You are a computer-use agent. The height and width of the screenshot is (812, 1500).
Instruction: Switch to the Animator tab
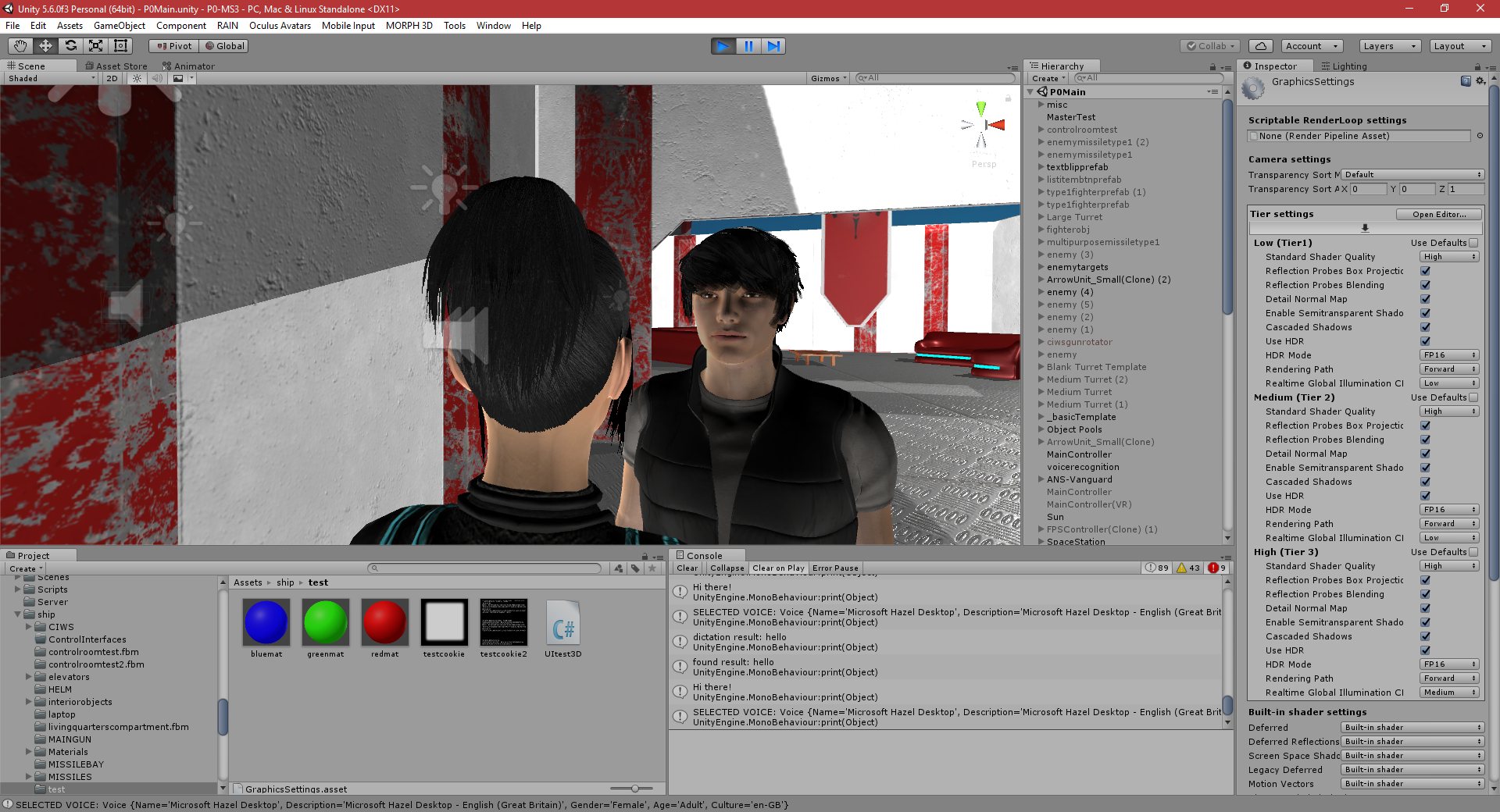click(188, 66)
